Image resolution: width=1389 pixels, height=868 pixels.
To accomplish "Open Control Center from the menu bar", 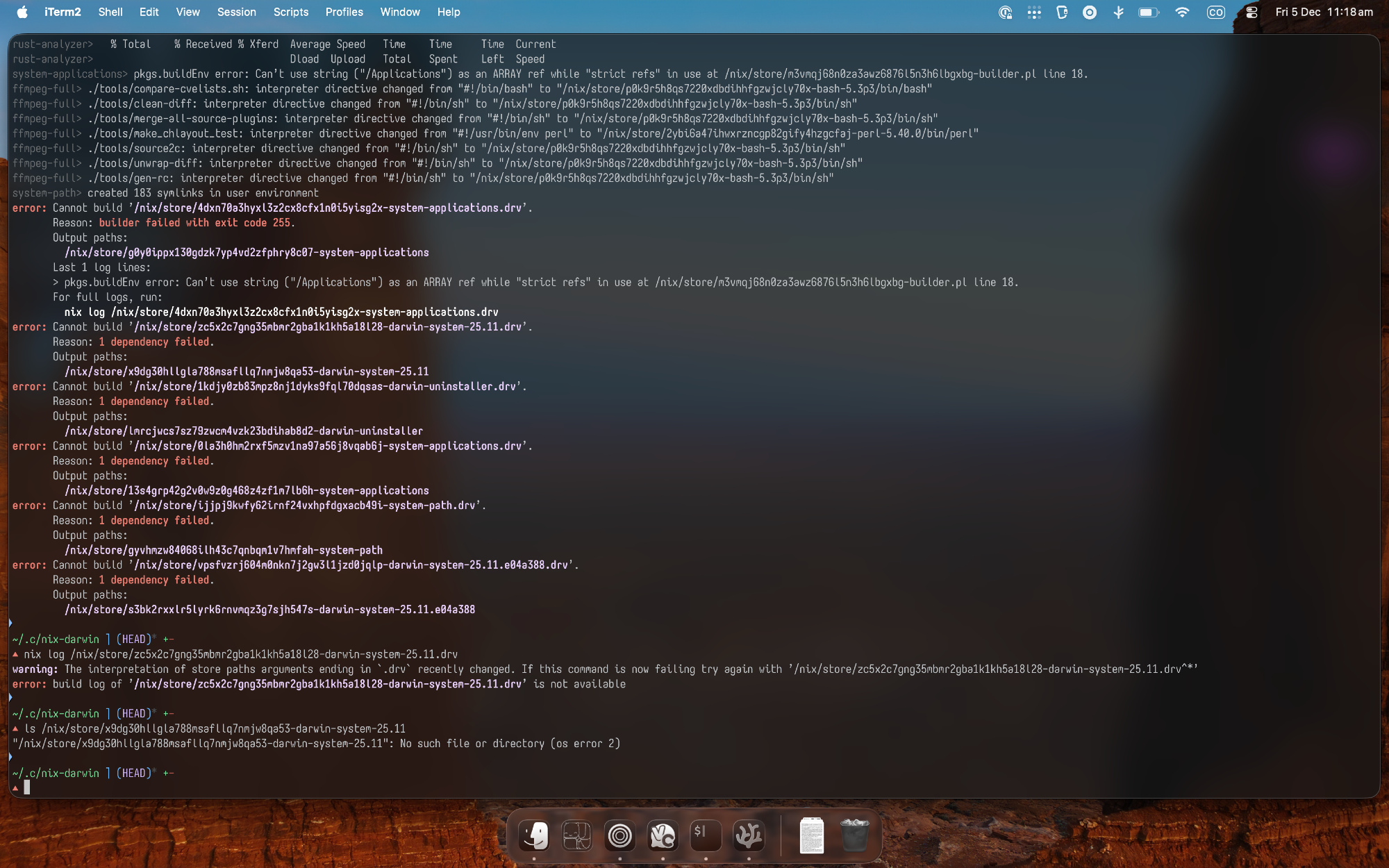I will [1251, 12].
